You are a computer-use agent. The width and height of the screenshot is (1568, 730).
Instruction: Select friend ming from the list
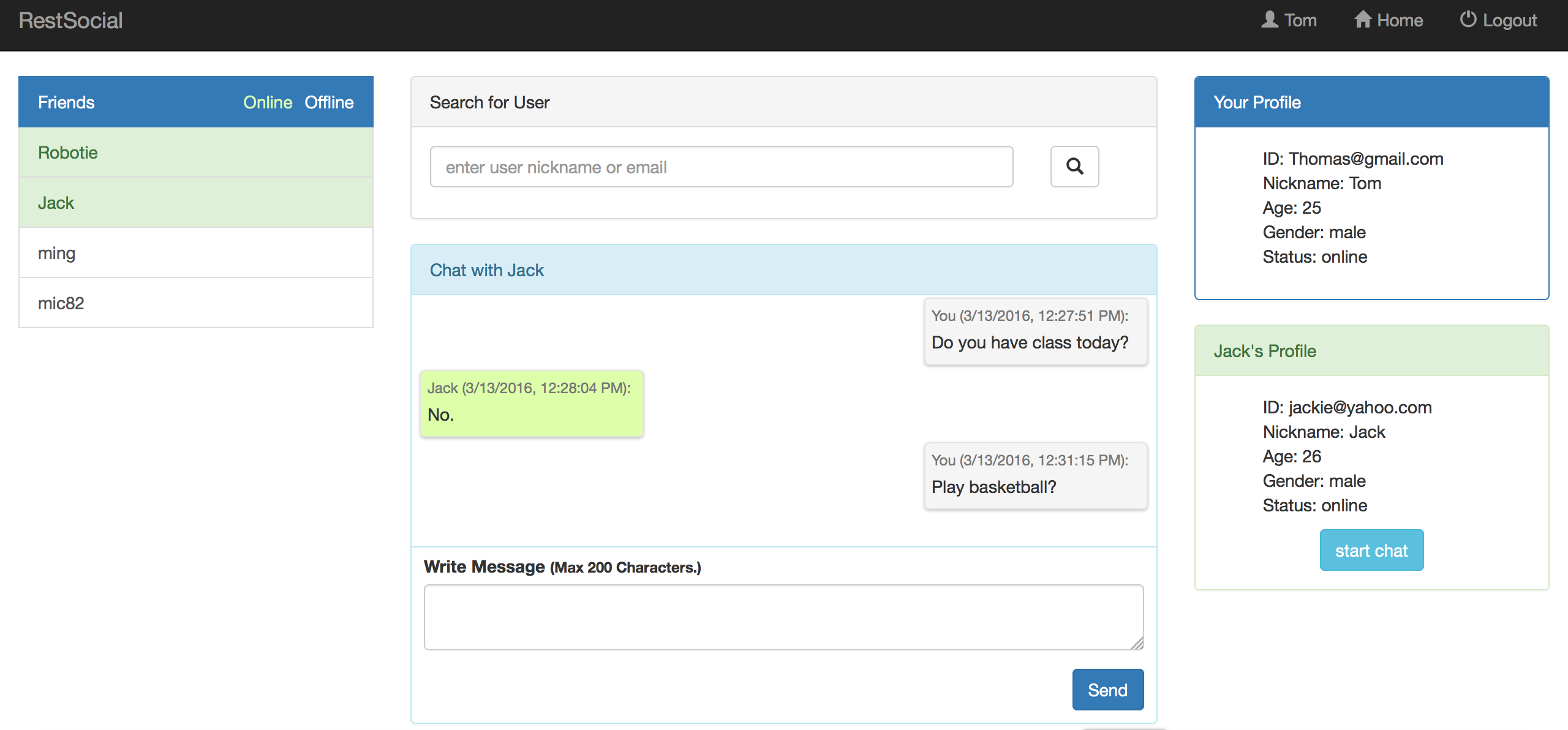tap(196, 253)
